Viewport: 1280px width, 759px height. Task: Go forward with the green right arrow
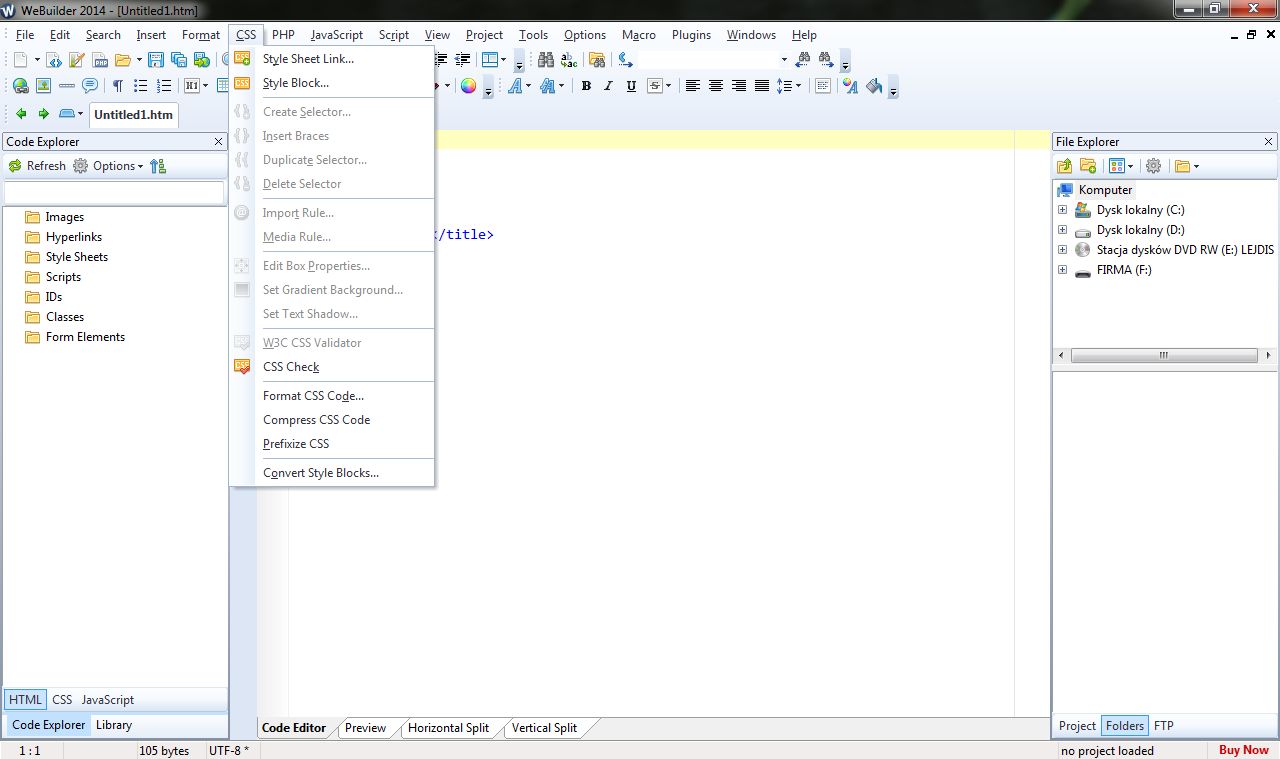pyautogui.click(x=43, y=114)
